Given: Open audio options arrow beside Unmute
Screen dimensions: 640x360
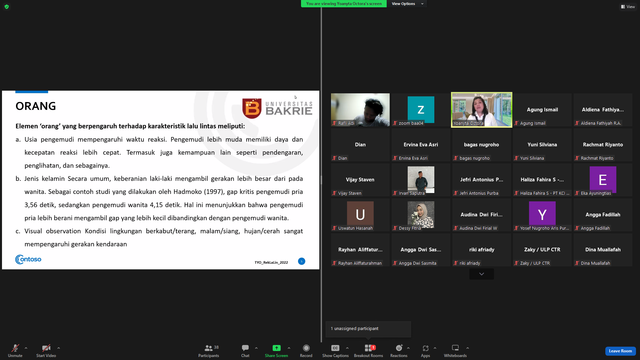Looking at the screenshot, I should tap(26, 348).
